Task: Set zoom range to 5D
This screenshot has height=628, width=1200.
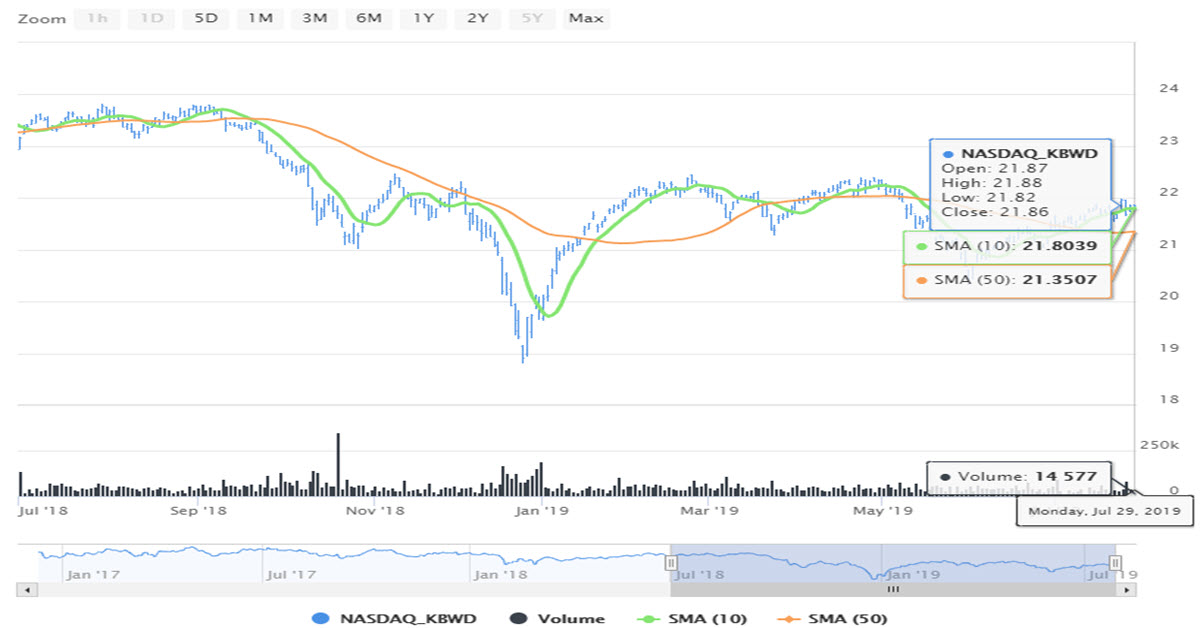Action: tap(205, 18)
